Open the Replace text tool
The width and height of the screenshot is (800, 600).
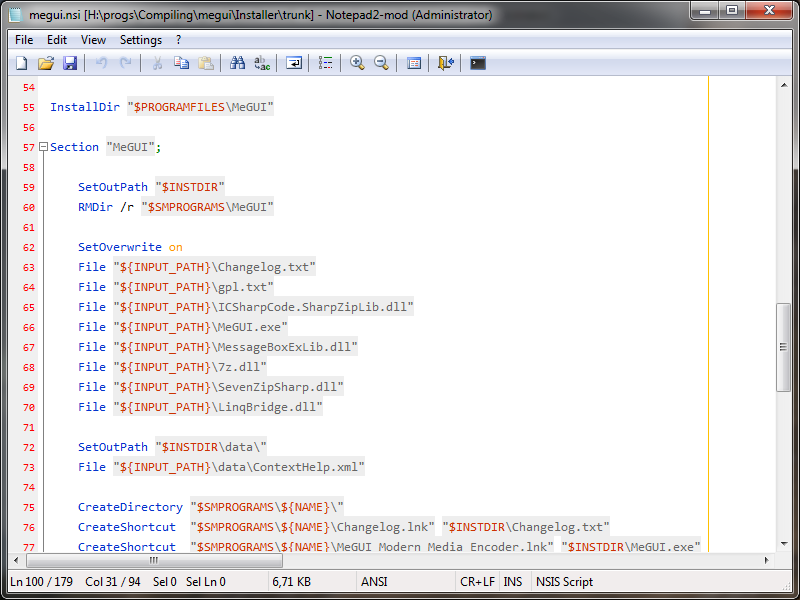(x=262, y=63)
